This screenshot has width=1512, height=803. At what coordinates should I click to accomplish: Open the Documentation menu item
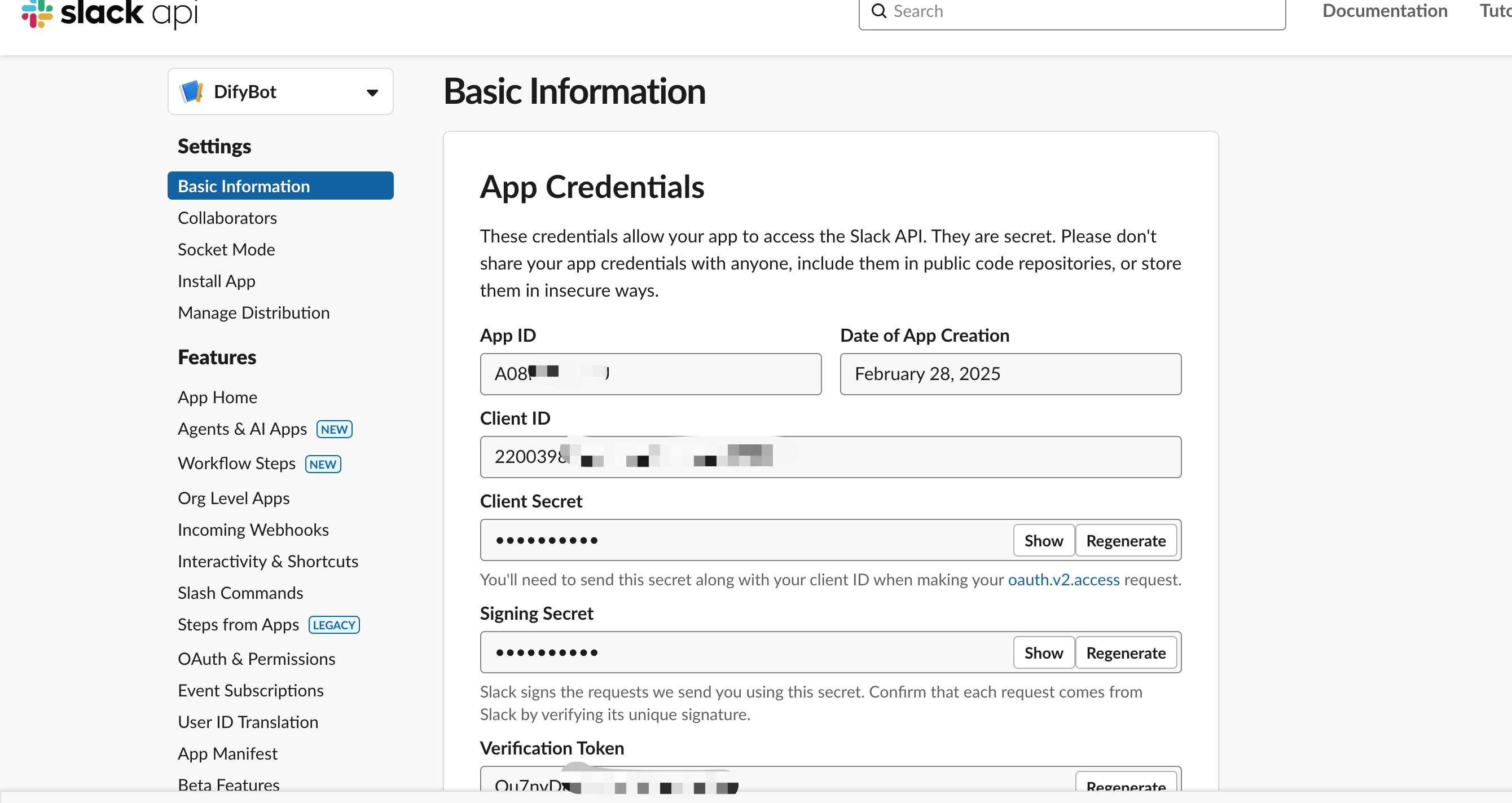tap(1384, 11)
